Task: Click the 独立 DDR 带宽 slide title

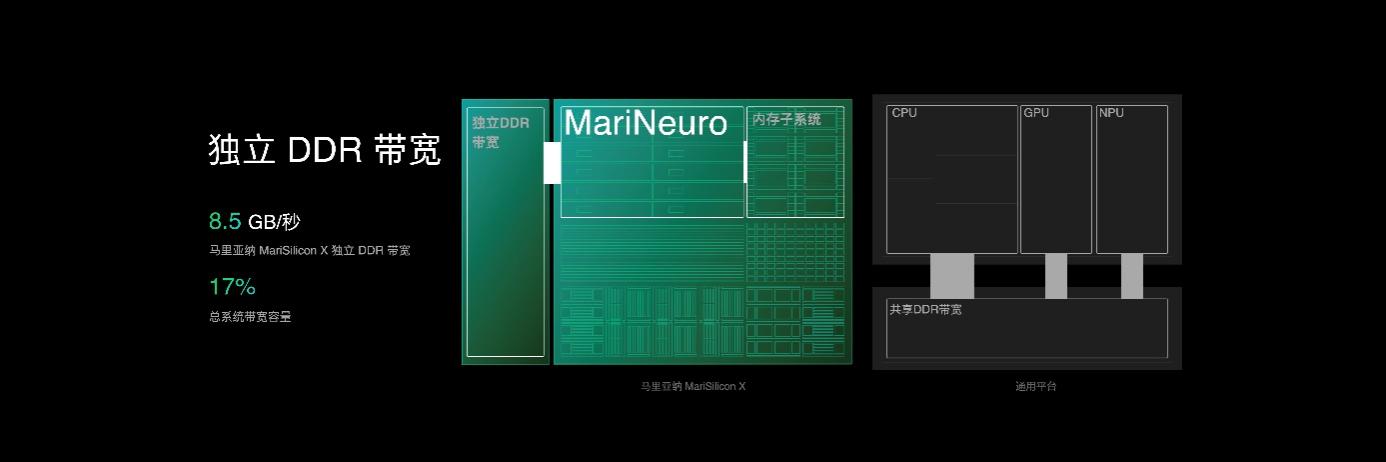Action: [x=324, y=150]
